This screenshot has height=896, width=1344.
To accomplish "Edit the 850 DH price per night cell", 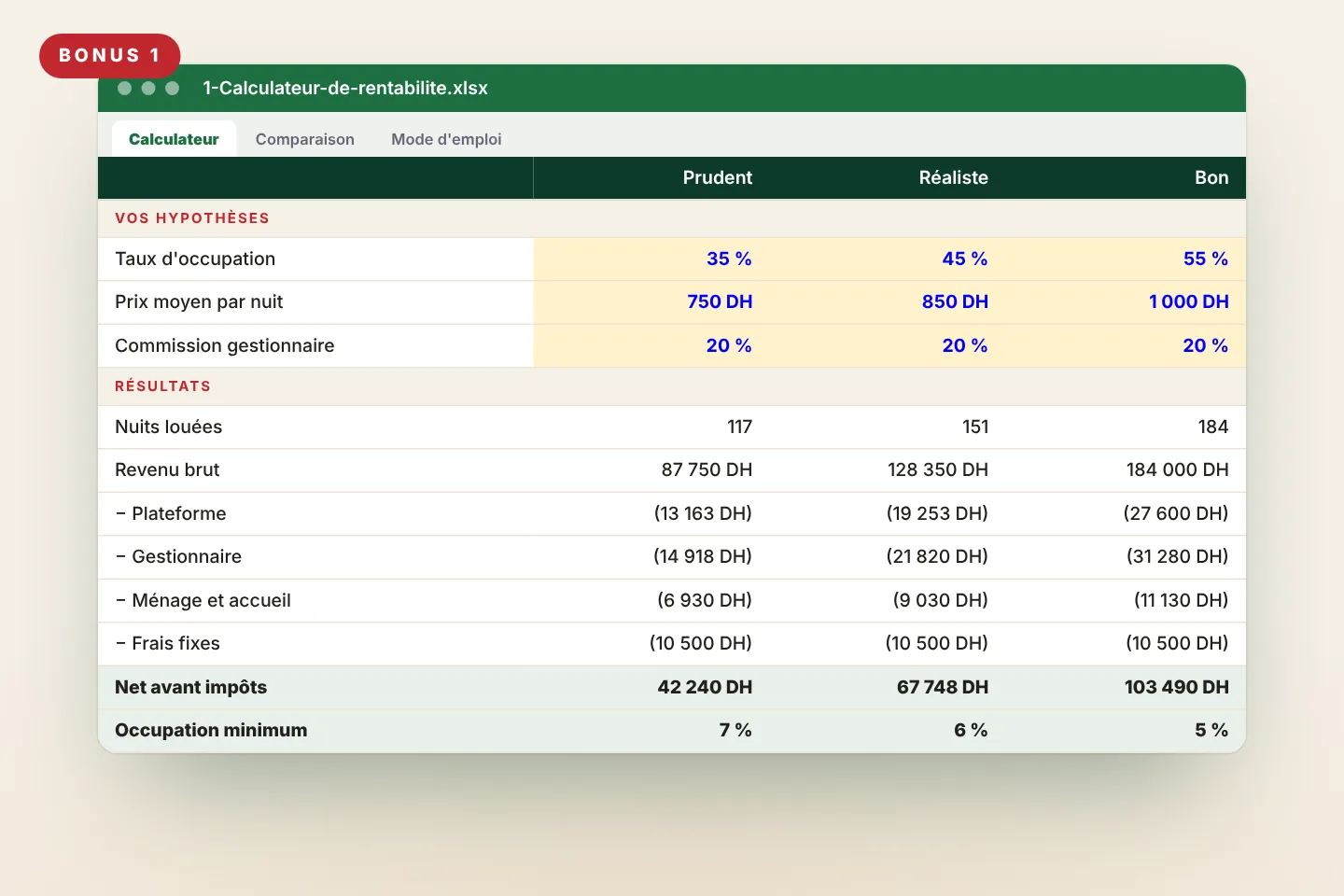I will 888,302.
